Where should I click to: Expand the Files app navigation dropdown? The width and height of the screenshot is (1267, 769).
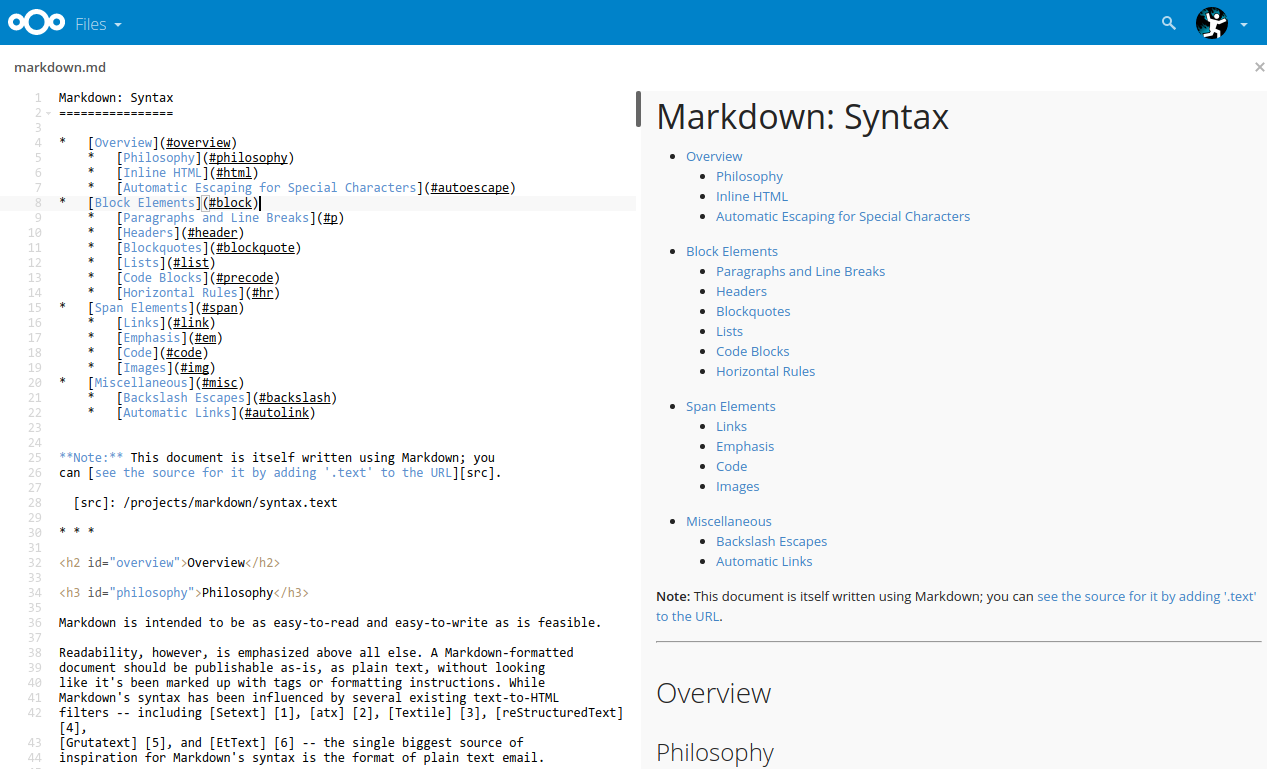pos(117,24)
